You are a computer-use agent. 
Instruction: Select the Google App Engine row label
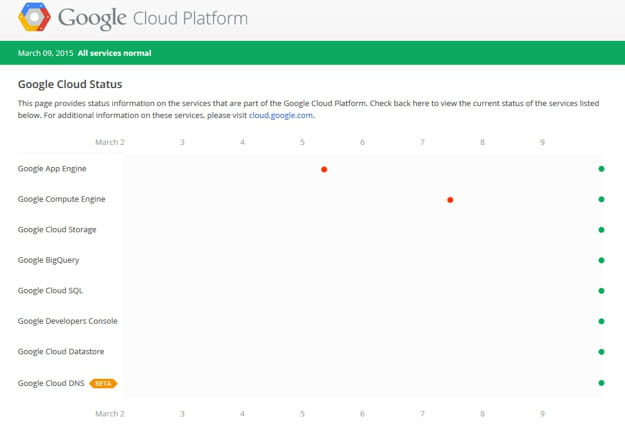52,169
